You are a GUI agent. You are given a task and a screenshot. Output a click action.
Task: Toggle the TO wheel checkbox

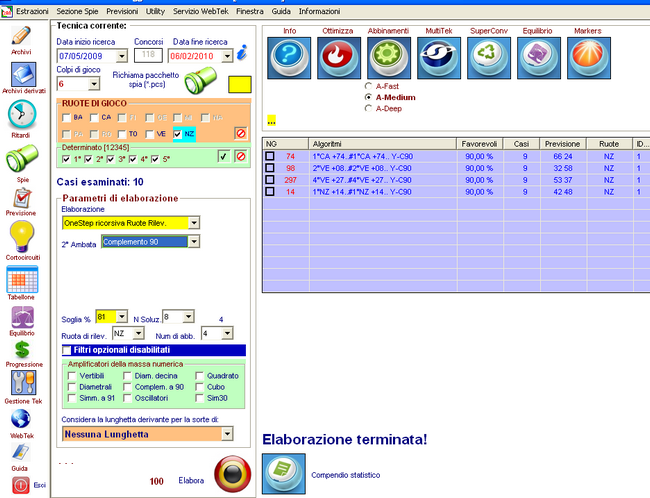point(122,134)
